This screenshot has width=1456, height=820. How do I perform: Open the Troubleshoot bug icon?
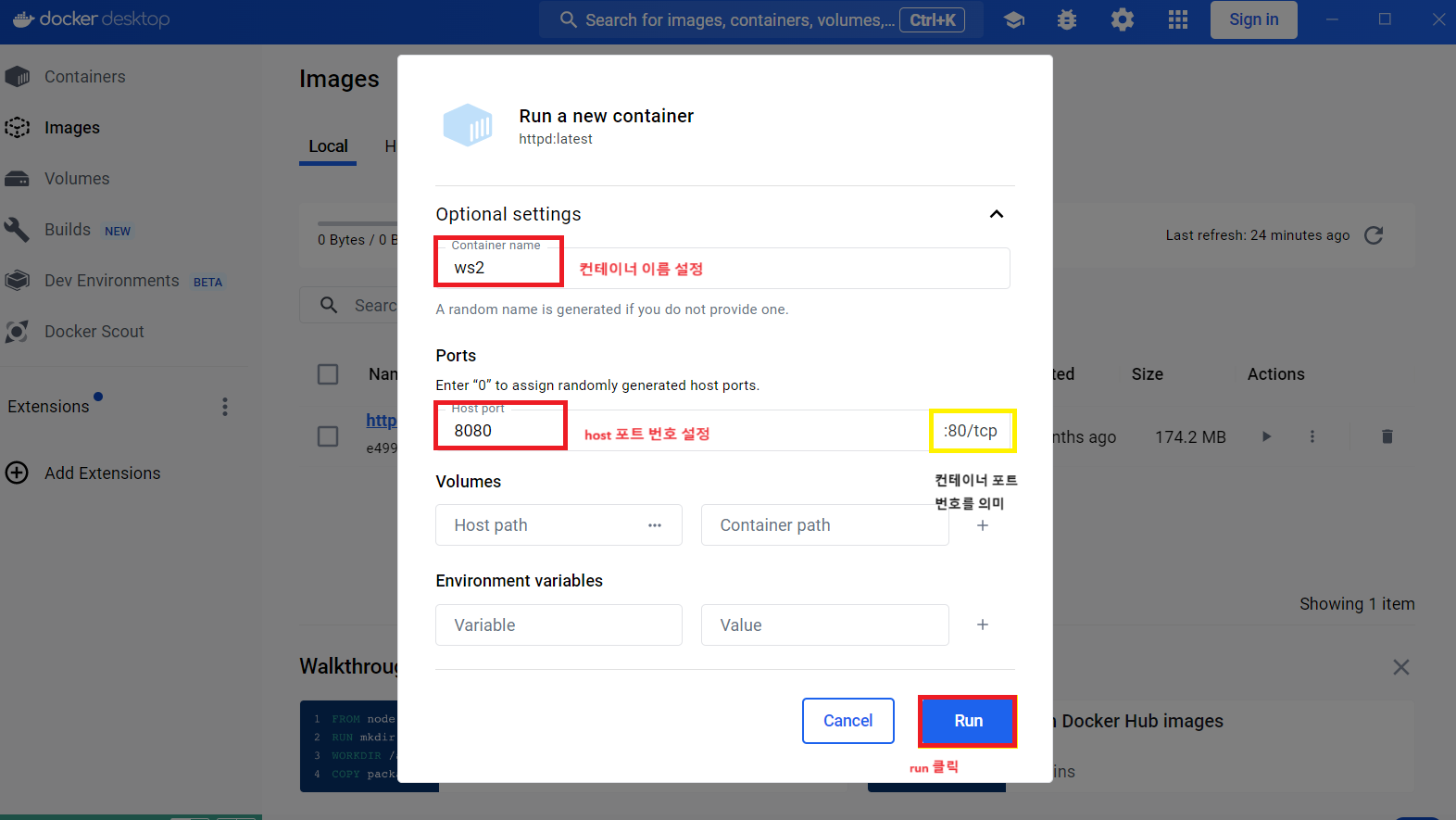pyautogui.click(x=1067, y=19)
